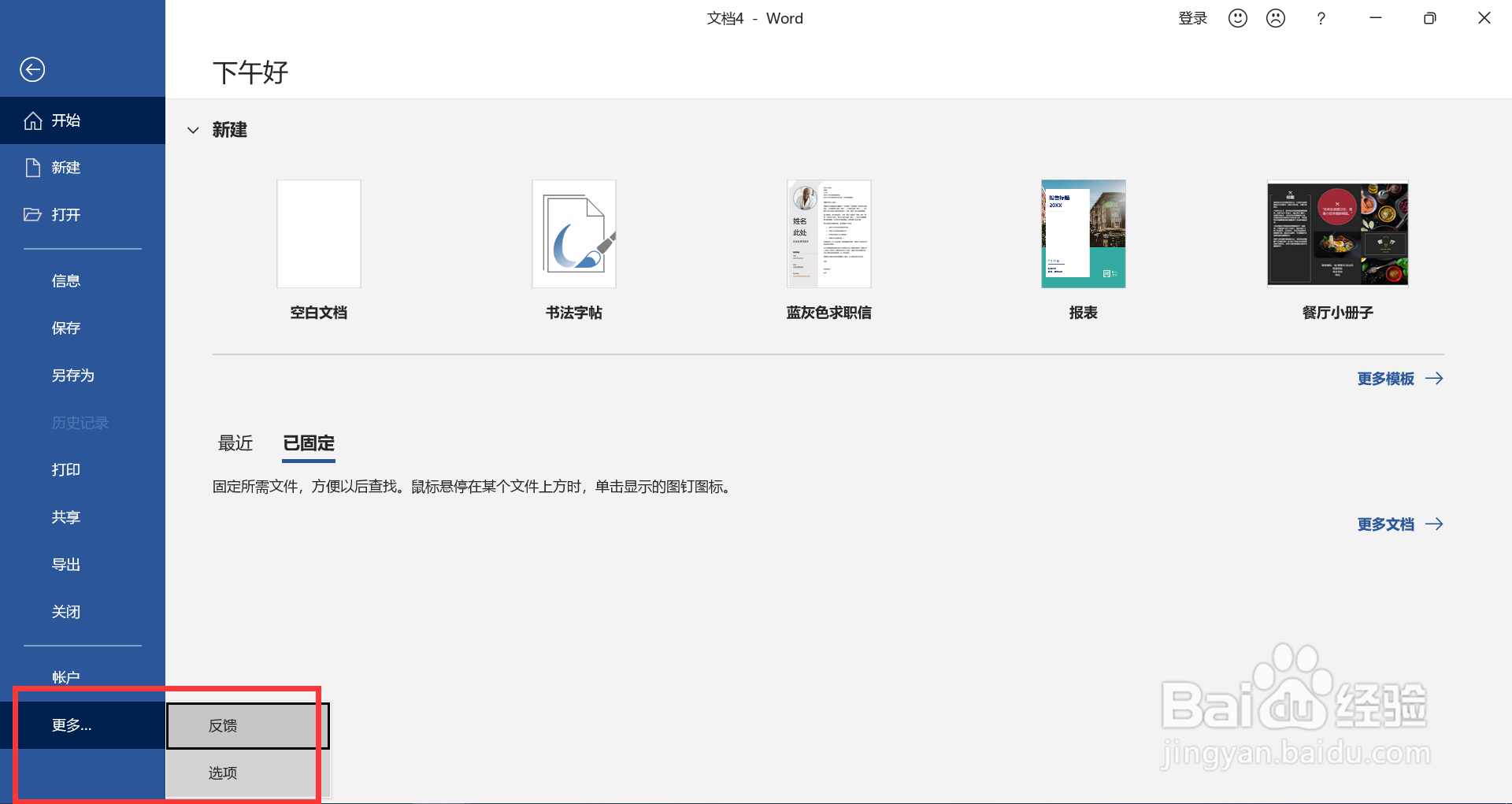
Task: Restore down the Word window
Action: 1430,18
